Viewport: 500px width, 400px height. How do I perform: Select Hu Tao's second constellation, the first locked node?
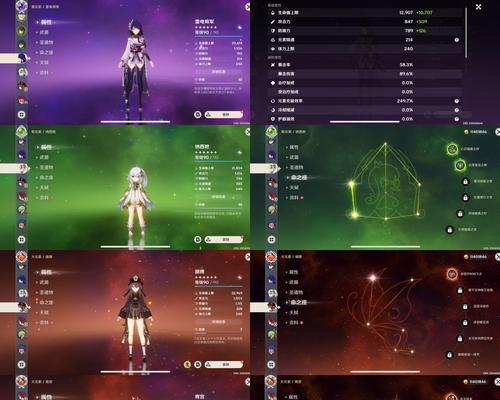click(460, 290)
